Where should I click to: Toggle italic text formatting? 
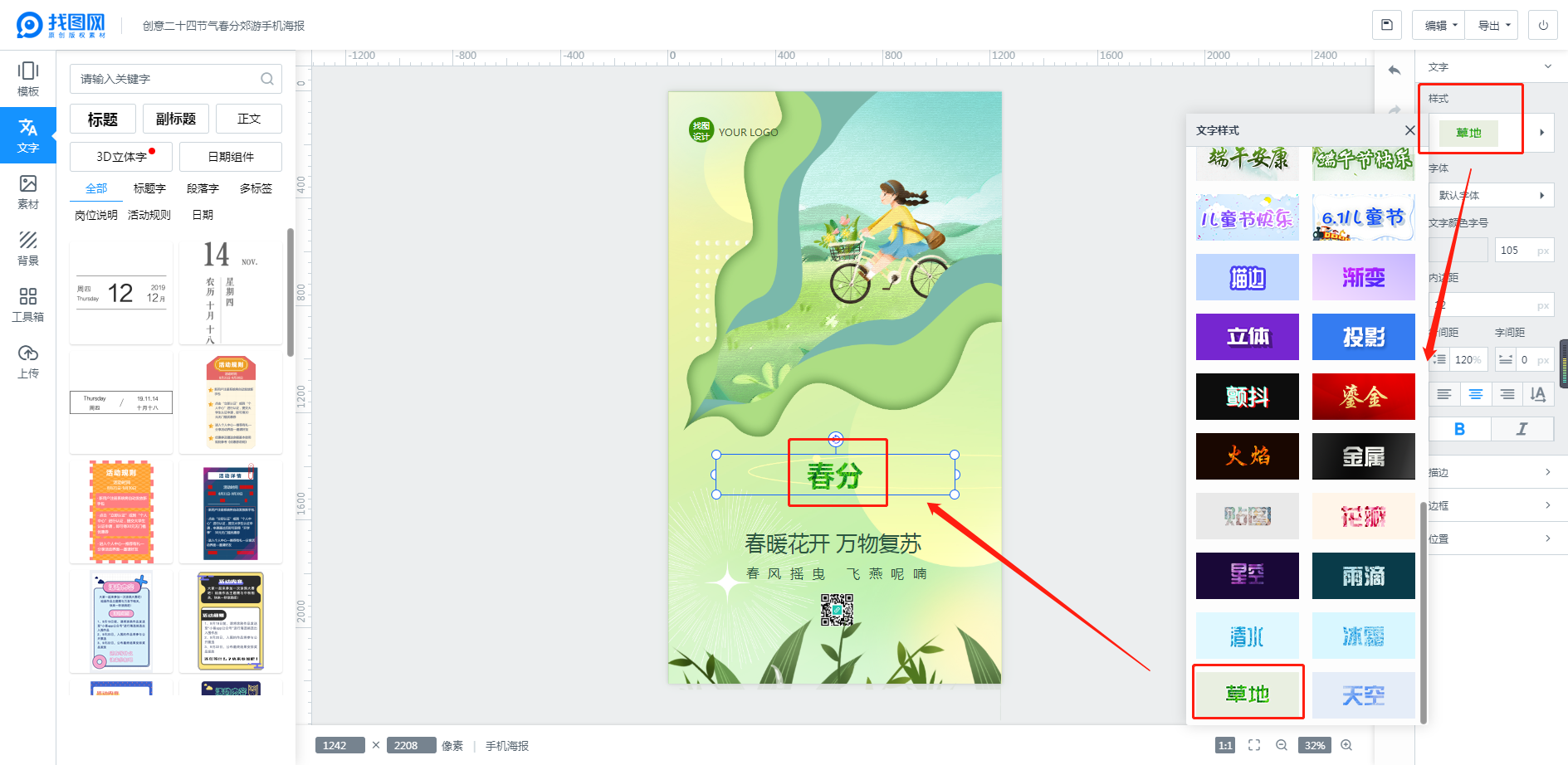click(x=1522, y=429)
